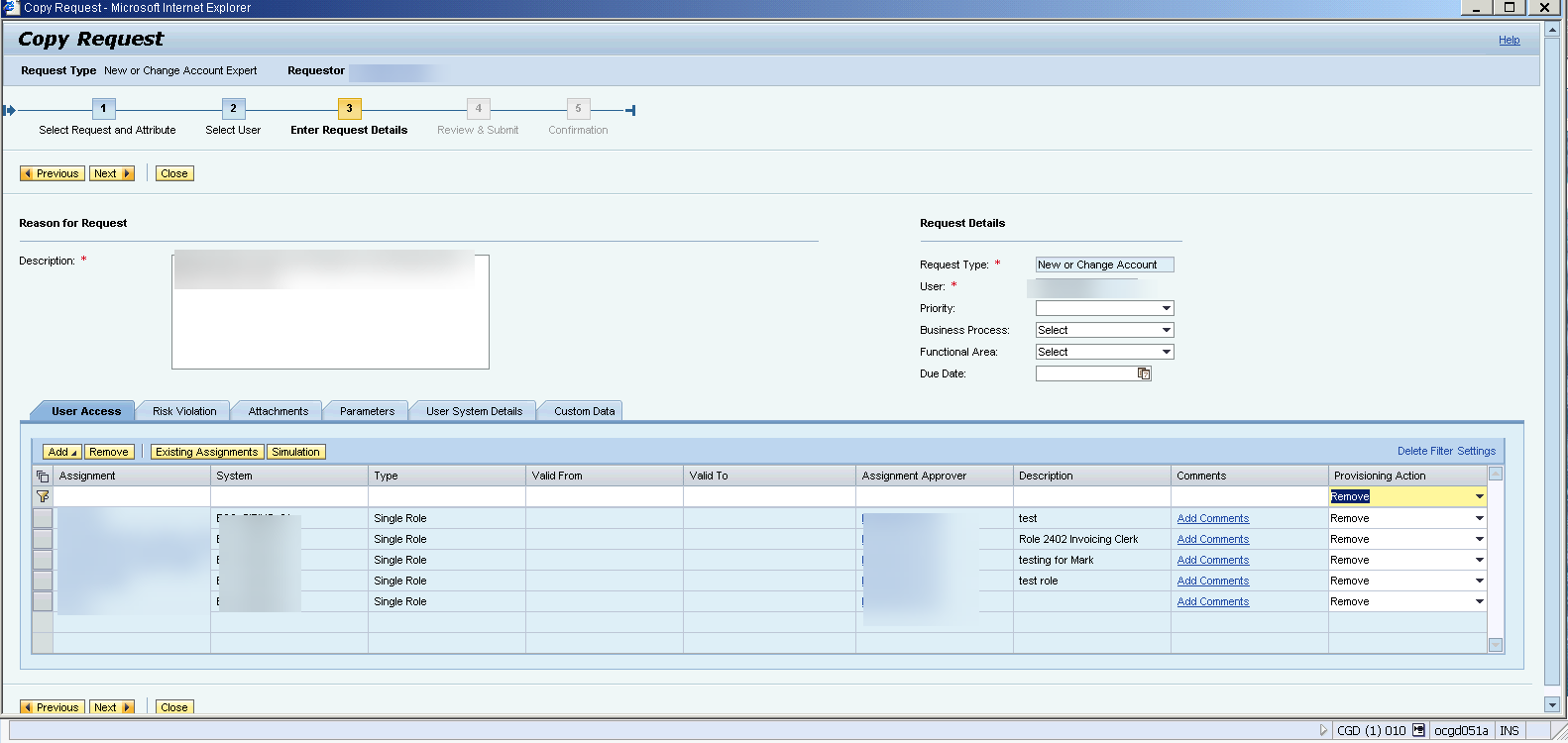Open the Parameters tab
Image resolution: width=1568 pixels, height=743 pixels.
(367, 411)
